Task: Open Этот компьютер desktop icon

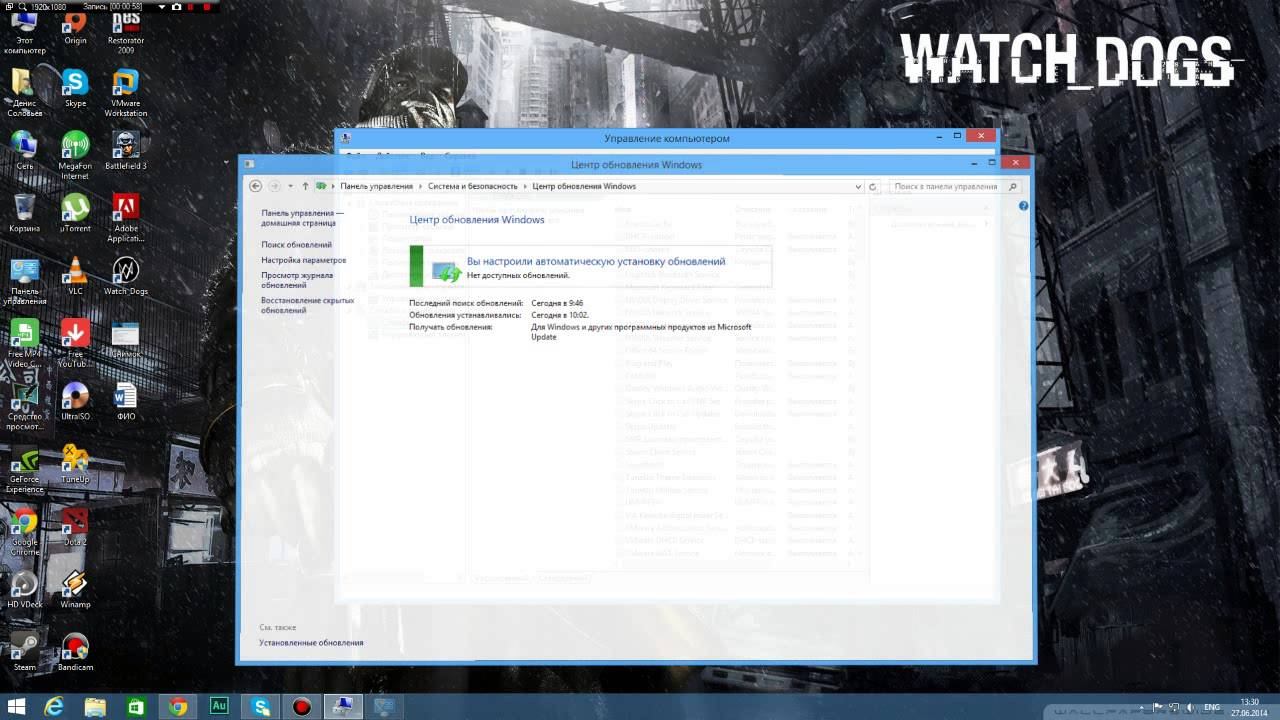Action: [24, 32]
